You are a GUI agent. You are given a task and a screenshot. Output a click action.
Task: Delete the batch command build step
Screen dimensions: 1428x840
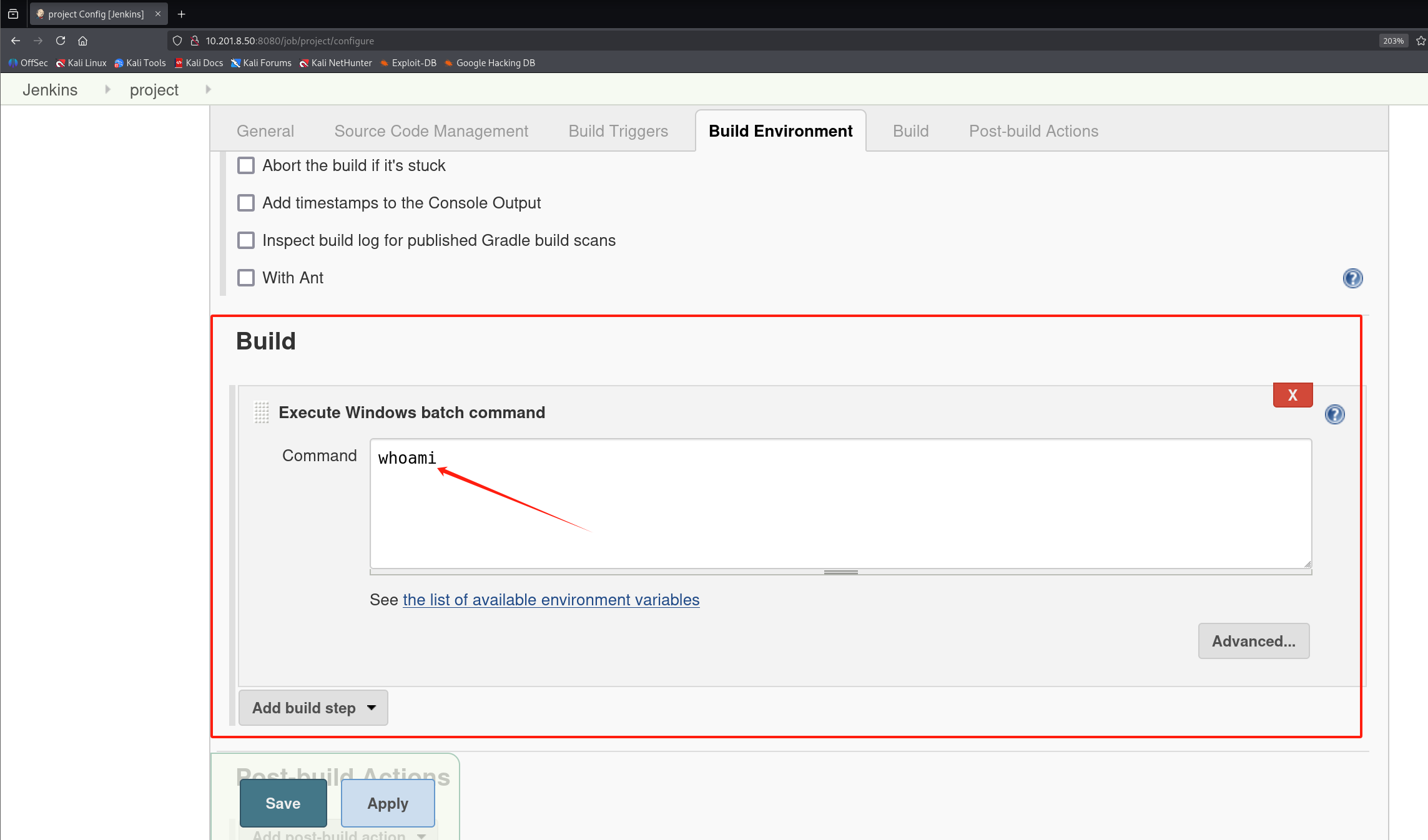pos(1293,395)
